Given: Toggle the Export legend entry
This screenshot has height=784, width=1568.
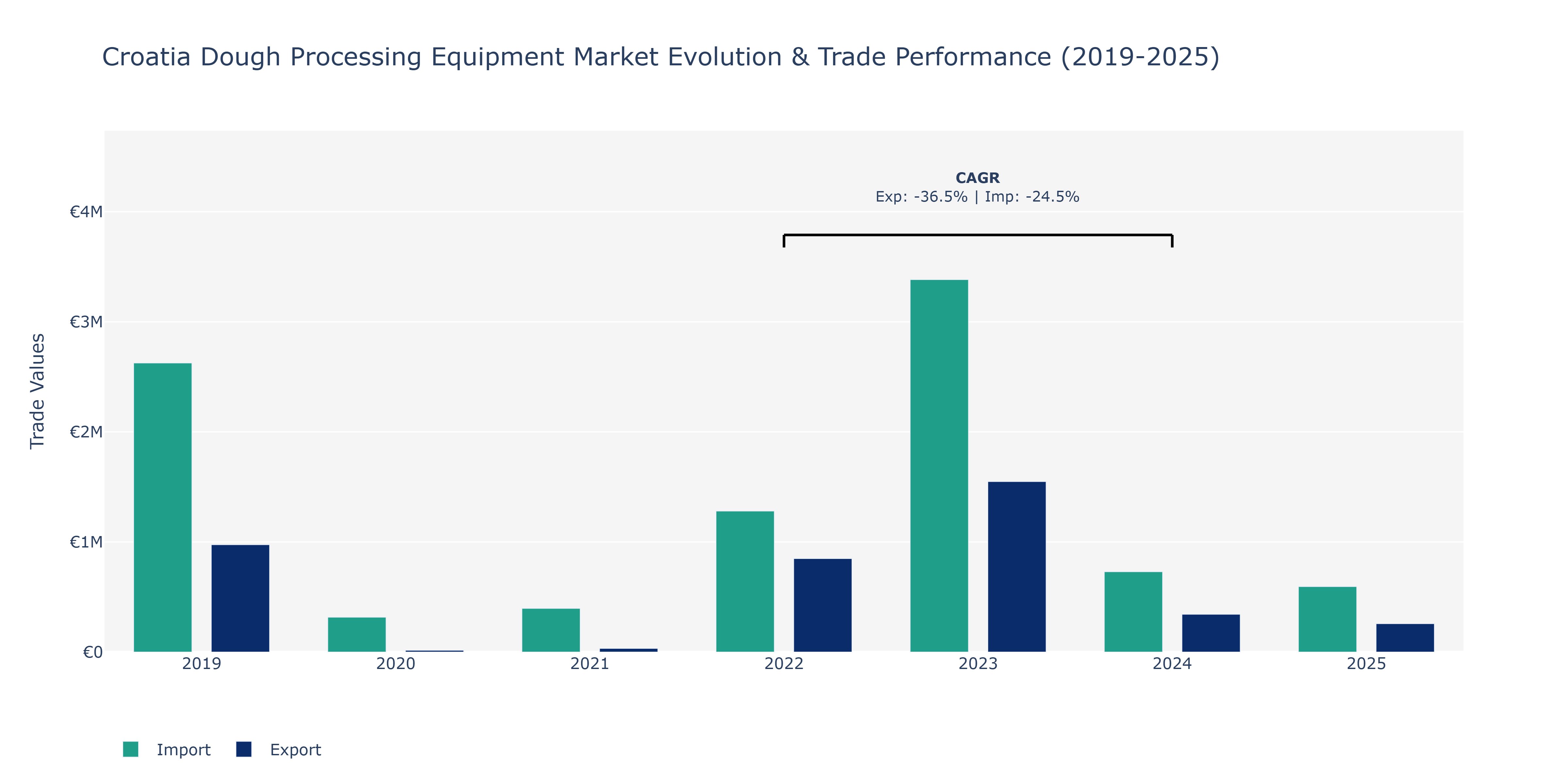Looking at the screenshot, I should (279, 749).
